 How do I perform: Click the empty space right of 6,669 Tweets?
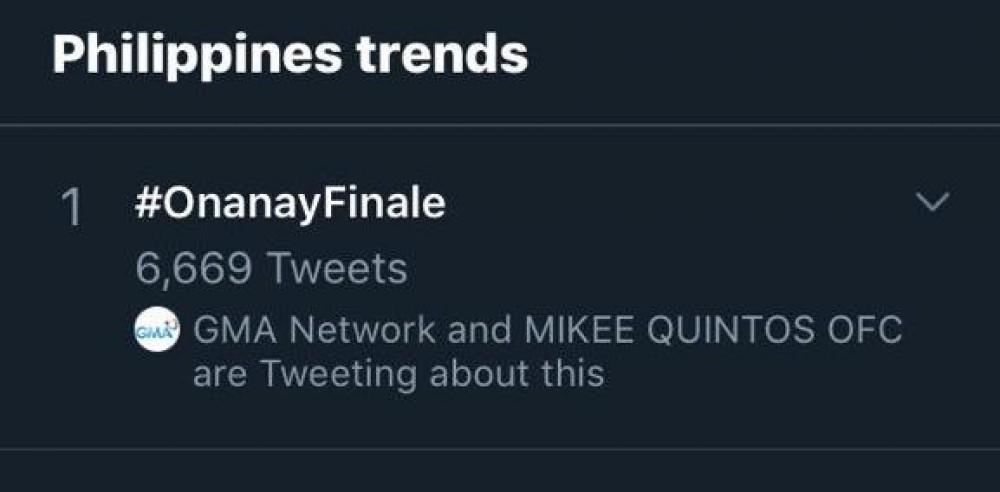(x=650, y=268)
